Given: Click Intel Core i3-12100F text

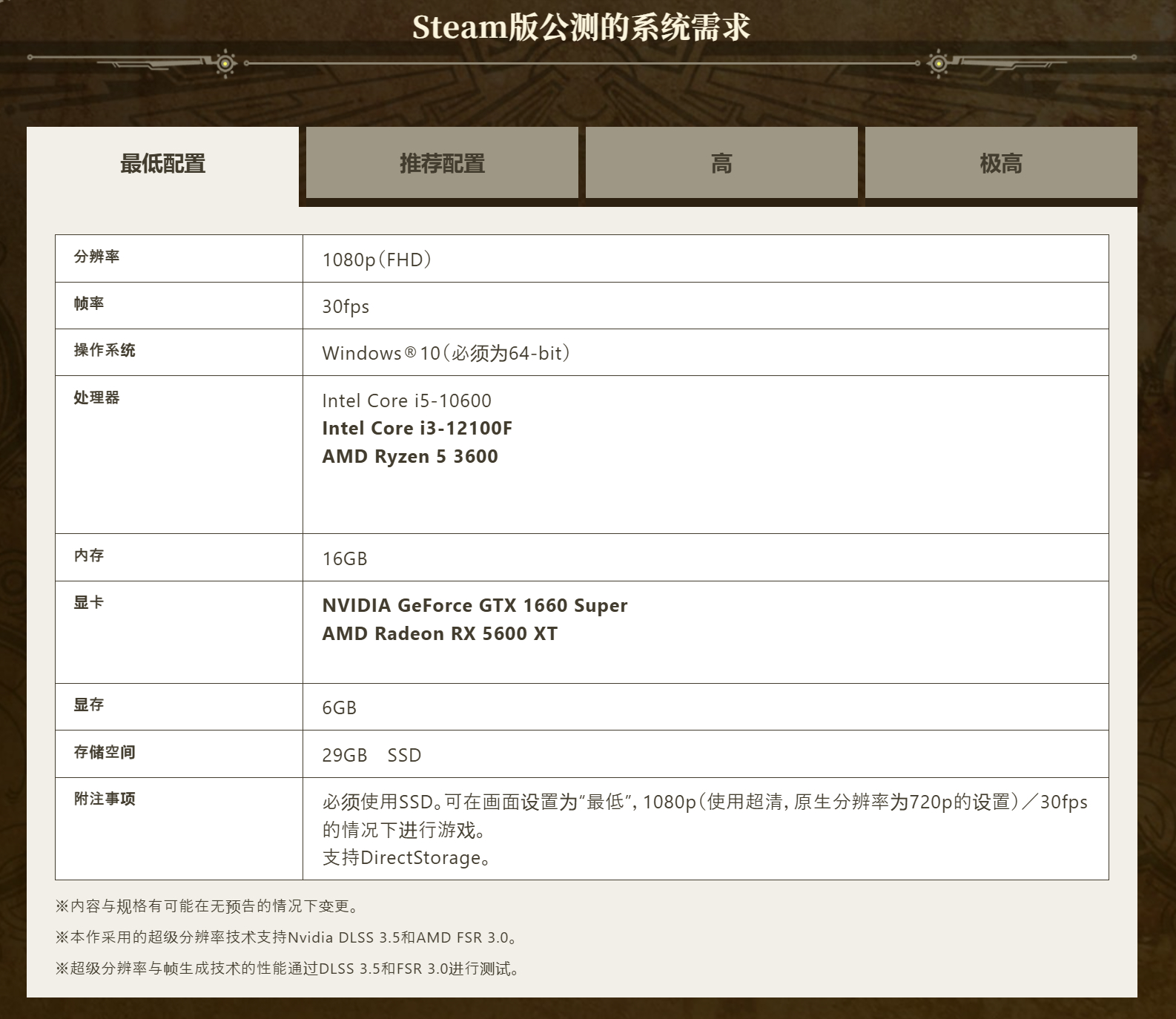Looking at the screenshot, I should pos(417,428).
